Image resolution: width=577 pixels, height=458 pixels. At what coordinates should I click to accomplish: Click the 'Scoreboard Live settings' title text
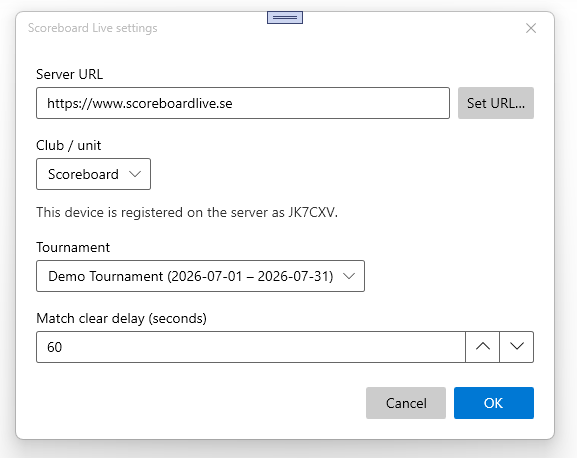point(93,28)
